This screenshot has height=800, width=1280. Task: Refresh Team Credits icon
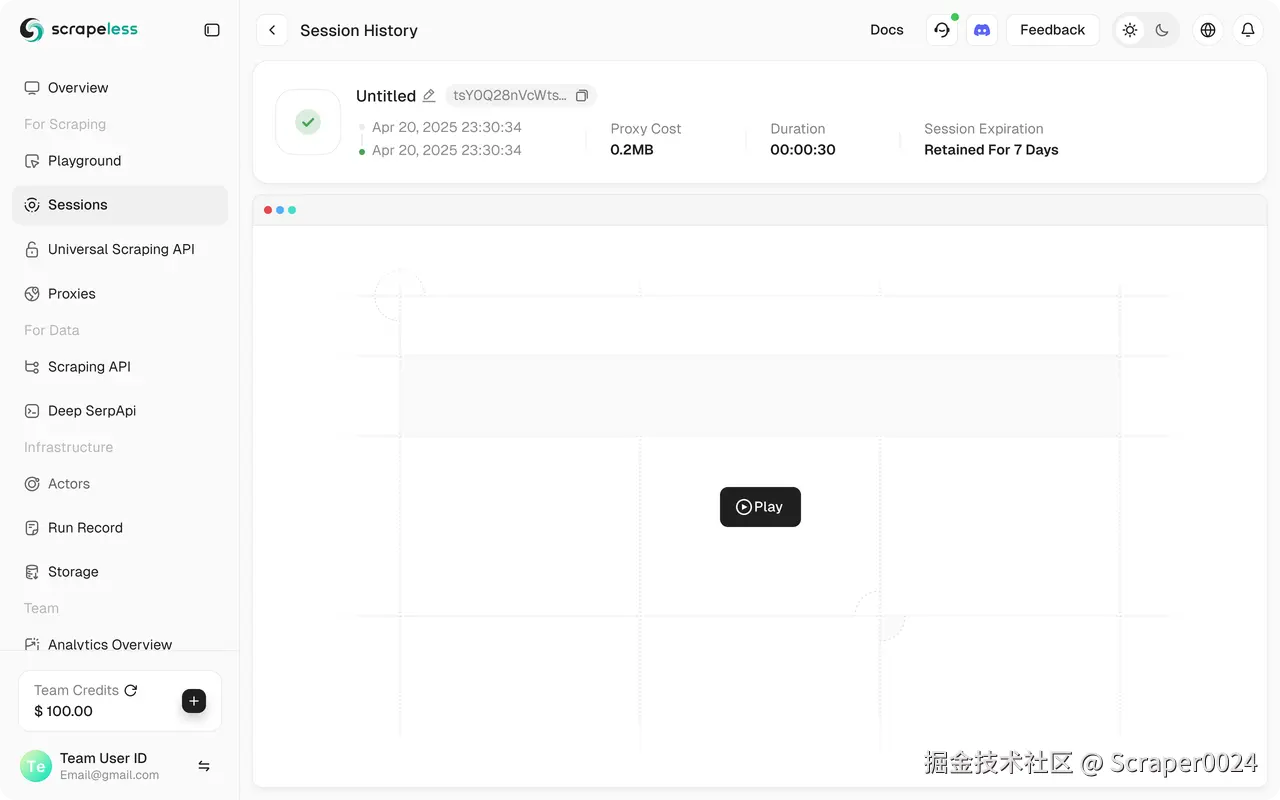(x=131, y=690)
